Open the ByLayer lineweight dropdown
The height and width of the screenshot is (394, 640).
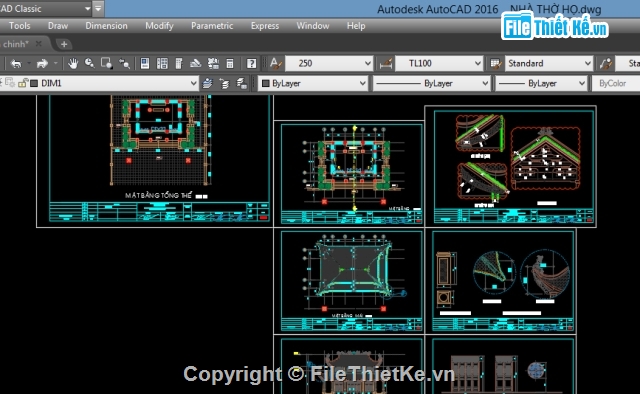[582, 83]
